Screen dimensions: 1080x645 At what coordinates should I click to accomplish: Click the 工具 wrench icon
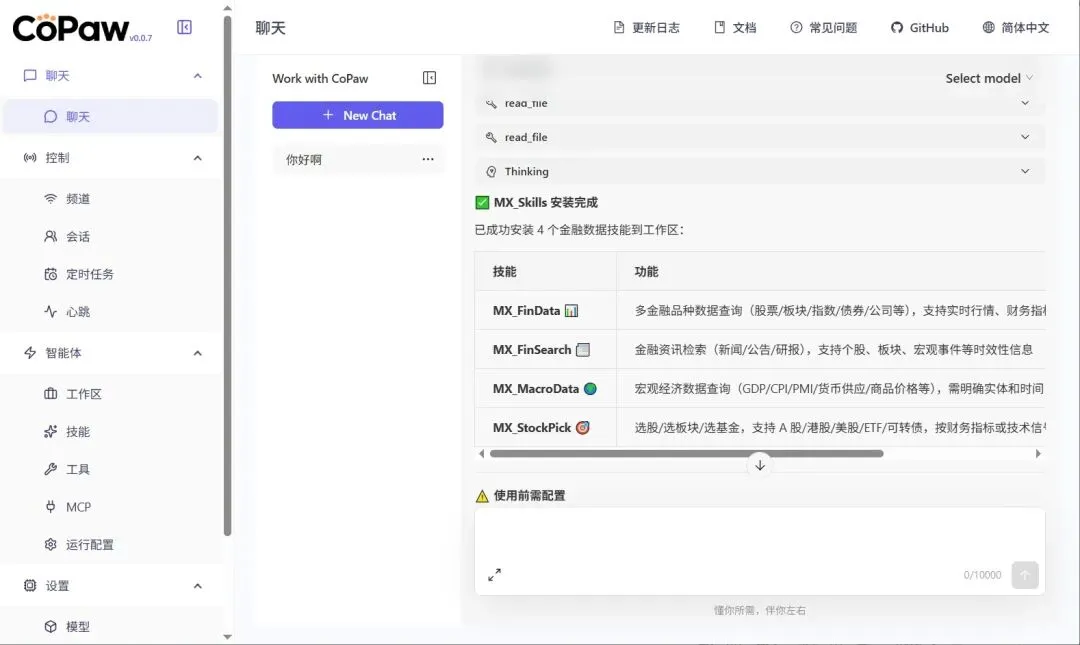(x=50, y=469)
